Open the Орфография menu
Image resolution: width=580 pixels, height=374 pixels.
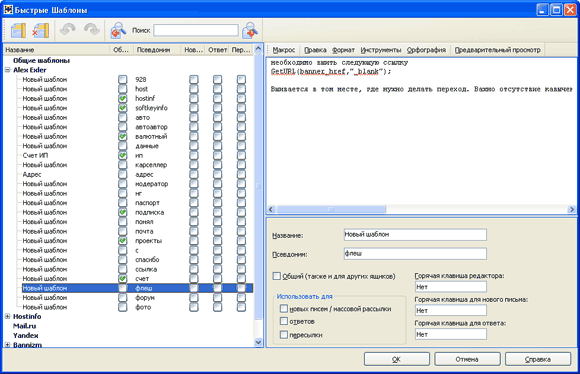(426, 50)
